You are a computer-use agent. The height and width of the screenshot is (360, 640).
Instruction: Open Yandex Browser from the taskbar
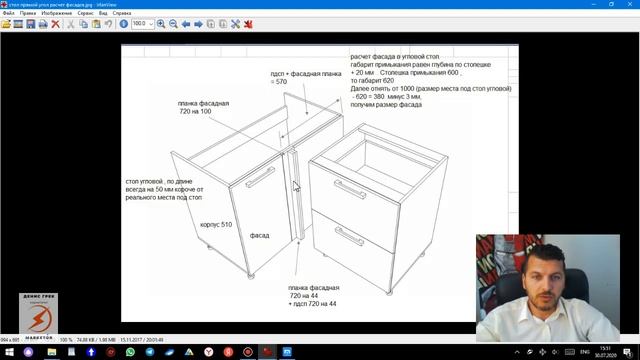pos(209,352)
